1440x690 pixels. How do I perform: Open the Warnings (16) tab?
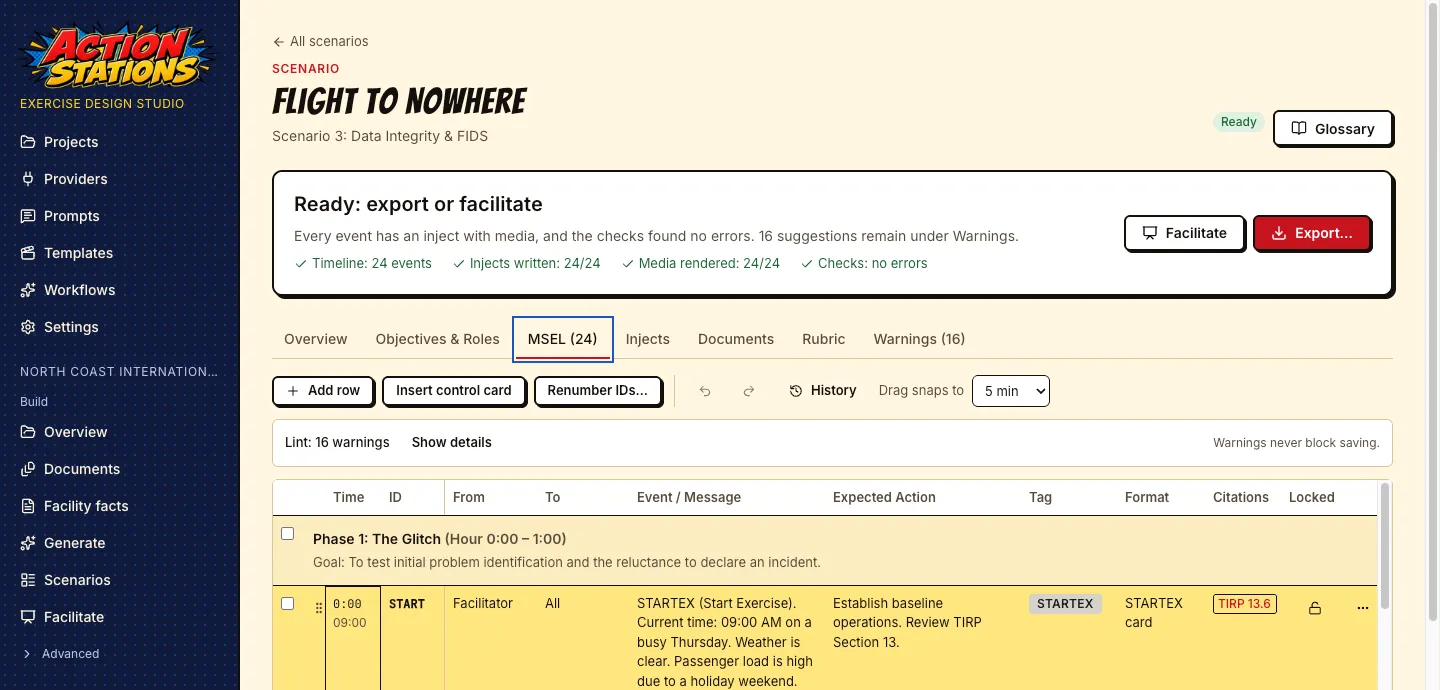[919, 339]
